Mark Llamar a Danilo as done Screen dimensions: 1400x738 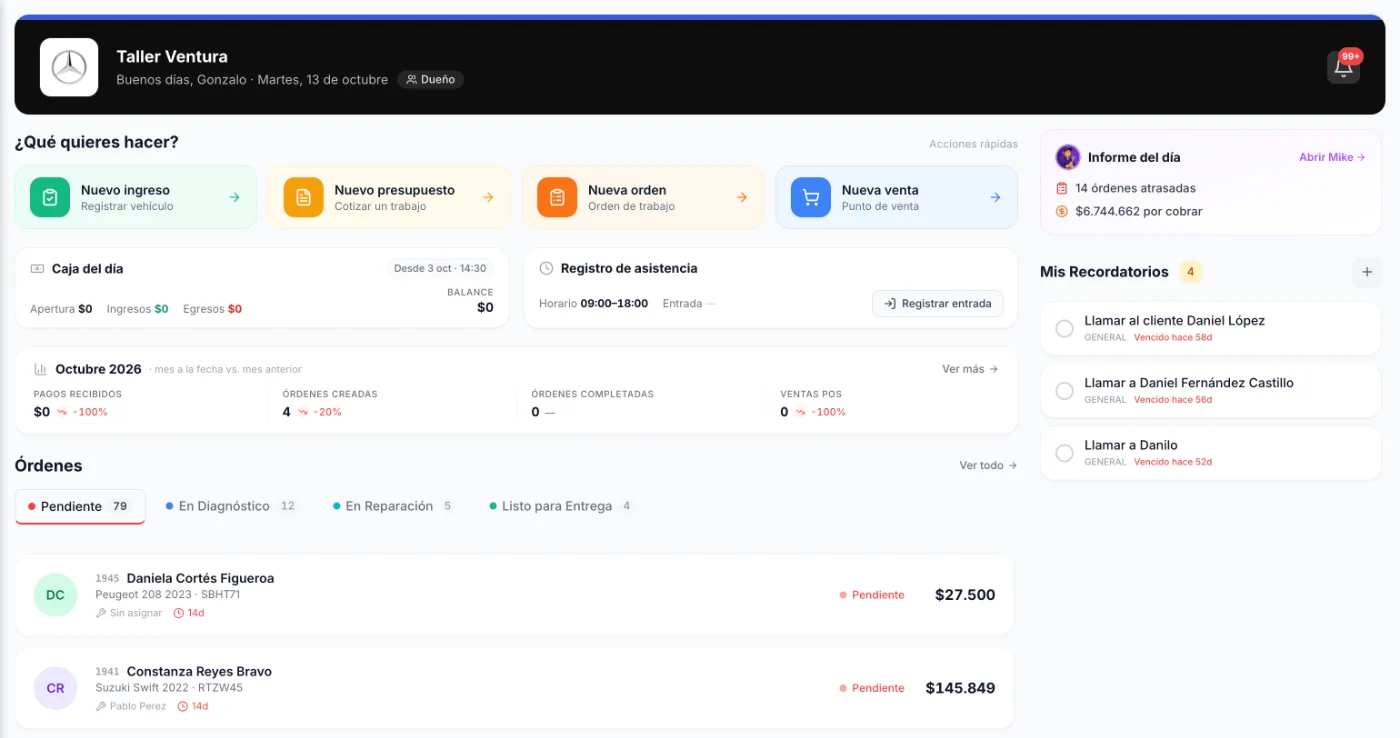tap(1065, 454)
